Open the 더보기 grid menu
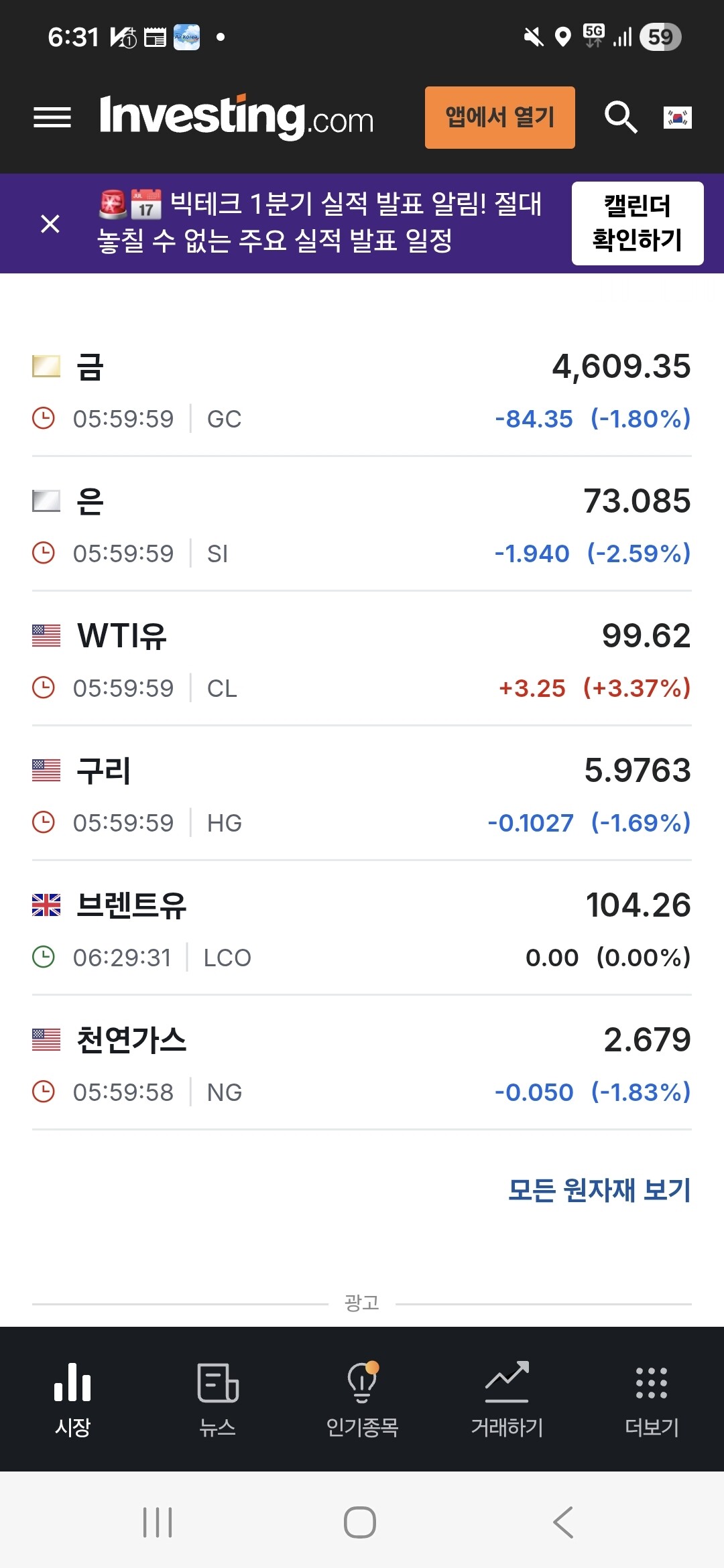The width and height of the screenshot is (724, 1568). (652, 1400)
